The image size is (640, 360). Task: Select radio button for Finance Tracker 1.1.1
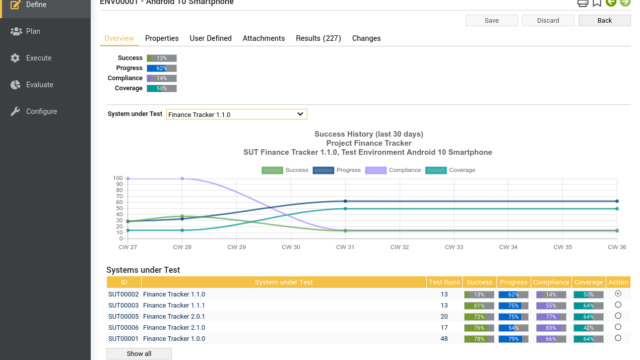[618, 305]
